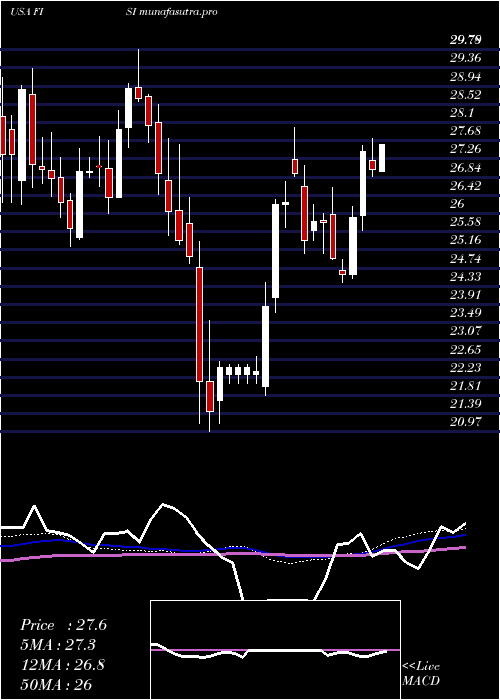Select the 20.97 price axis label

coord(466,422)
